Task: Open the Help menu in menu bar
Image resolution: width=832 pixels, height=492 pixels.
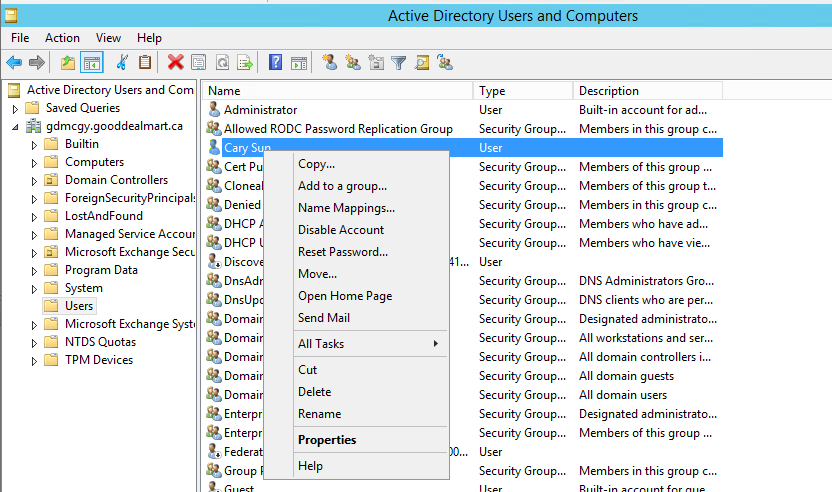Action: pos(149,38)
